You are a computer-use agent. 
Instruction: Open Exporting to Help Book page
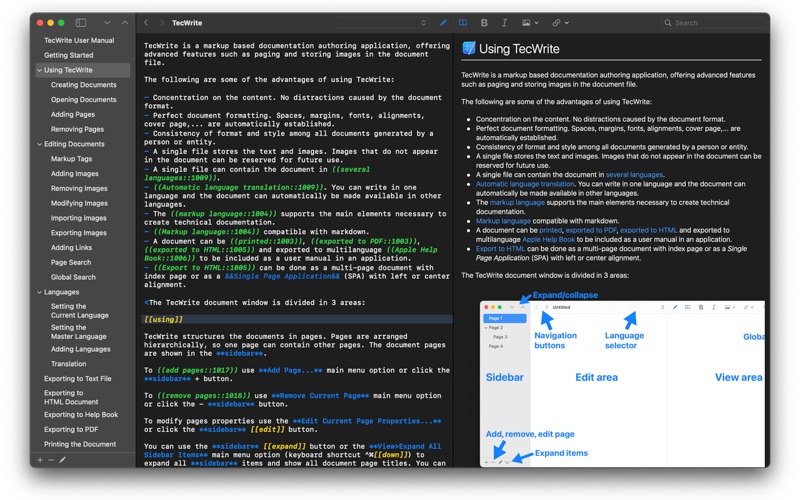(x=81, y=415)
